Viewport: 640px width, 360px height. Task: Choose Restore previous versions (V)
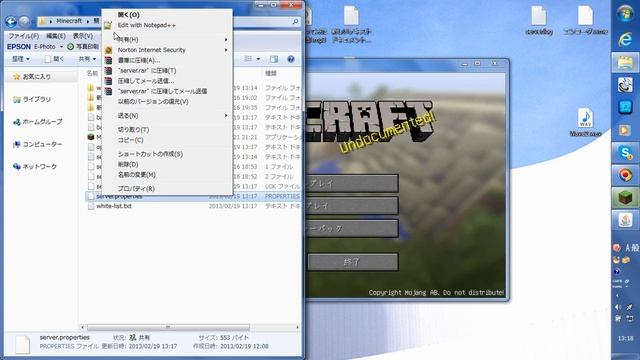167,102
